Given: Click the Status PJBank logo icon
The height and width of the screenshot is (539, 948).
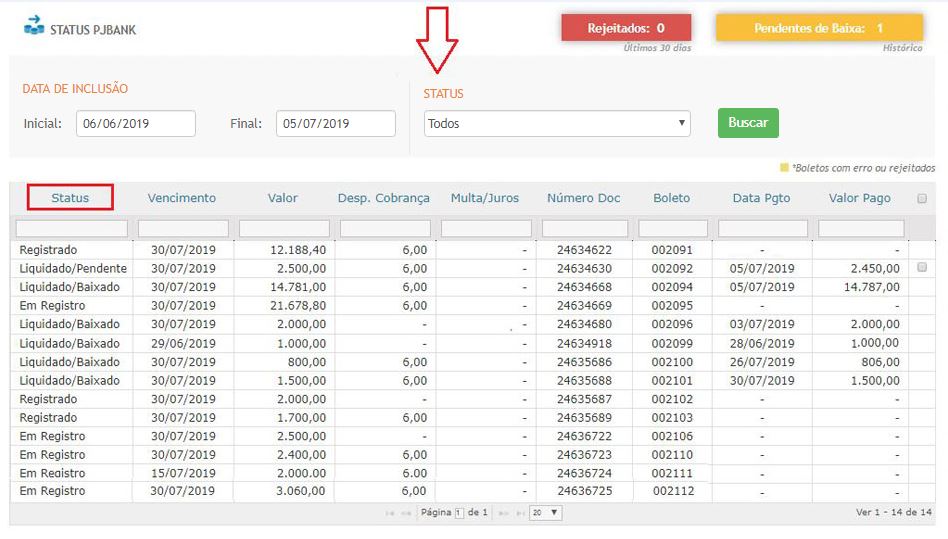Looking at the screenshot, I should point(34,26).
